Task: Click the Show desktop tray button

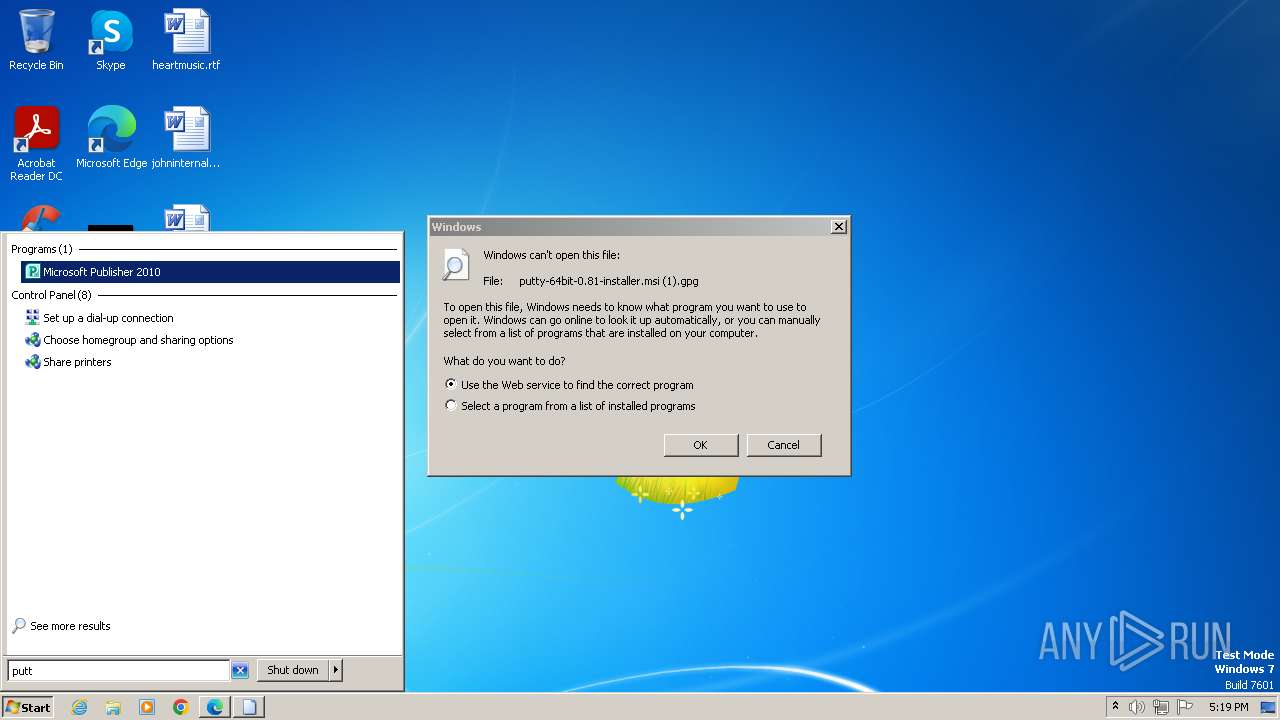Action: [x=1269, y=707]
